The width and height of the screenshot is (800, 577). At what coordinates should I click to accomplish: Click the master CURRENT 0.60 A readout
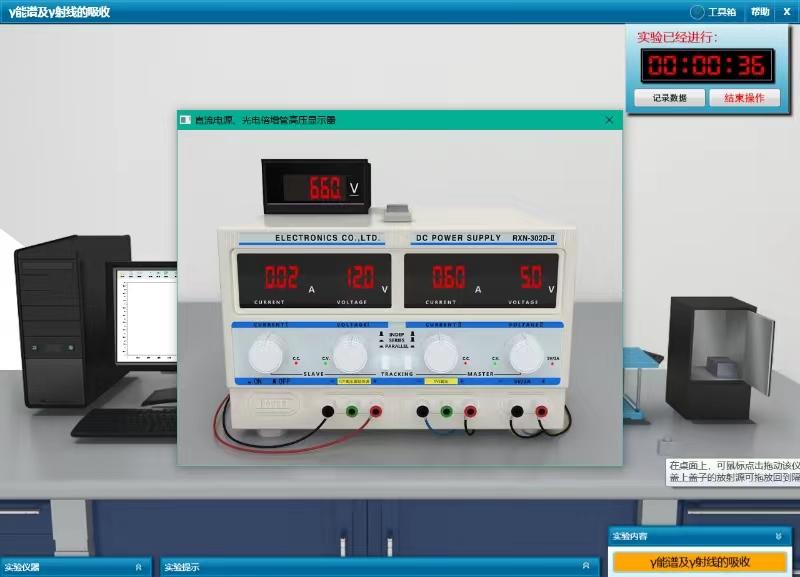point(448,278)
